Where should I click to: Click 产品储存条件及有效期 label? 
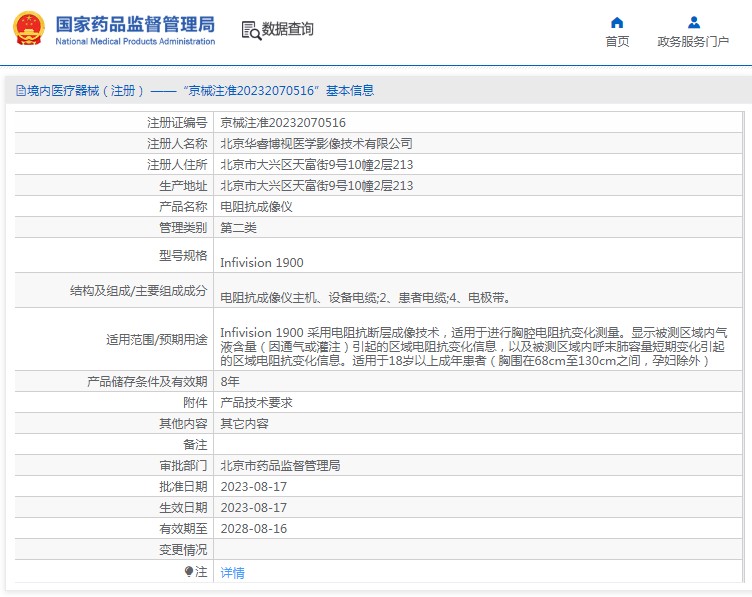[x=147, y=381]
